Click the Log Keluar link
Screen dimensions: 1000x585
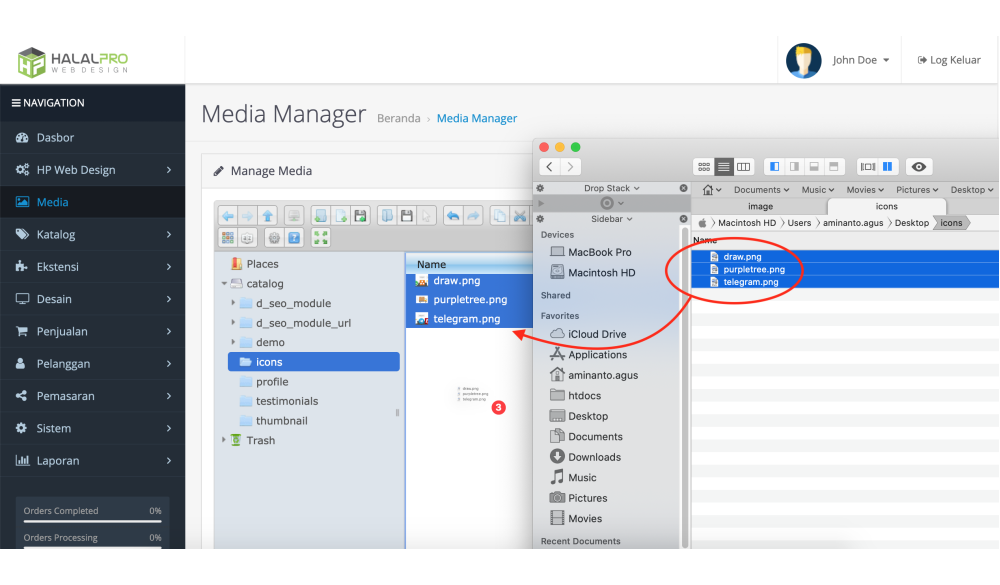(x=949, y=60)
